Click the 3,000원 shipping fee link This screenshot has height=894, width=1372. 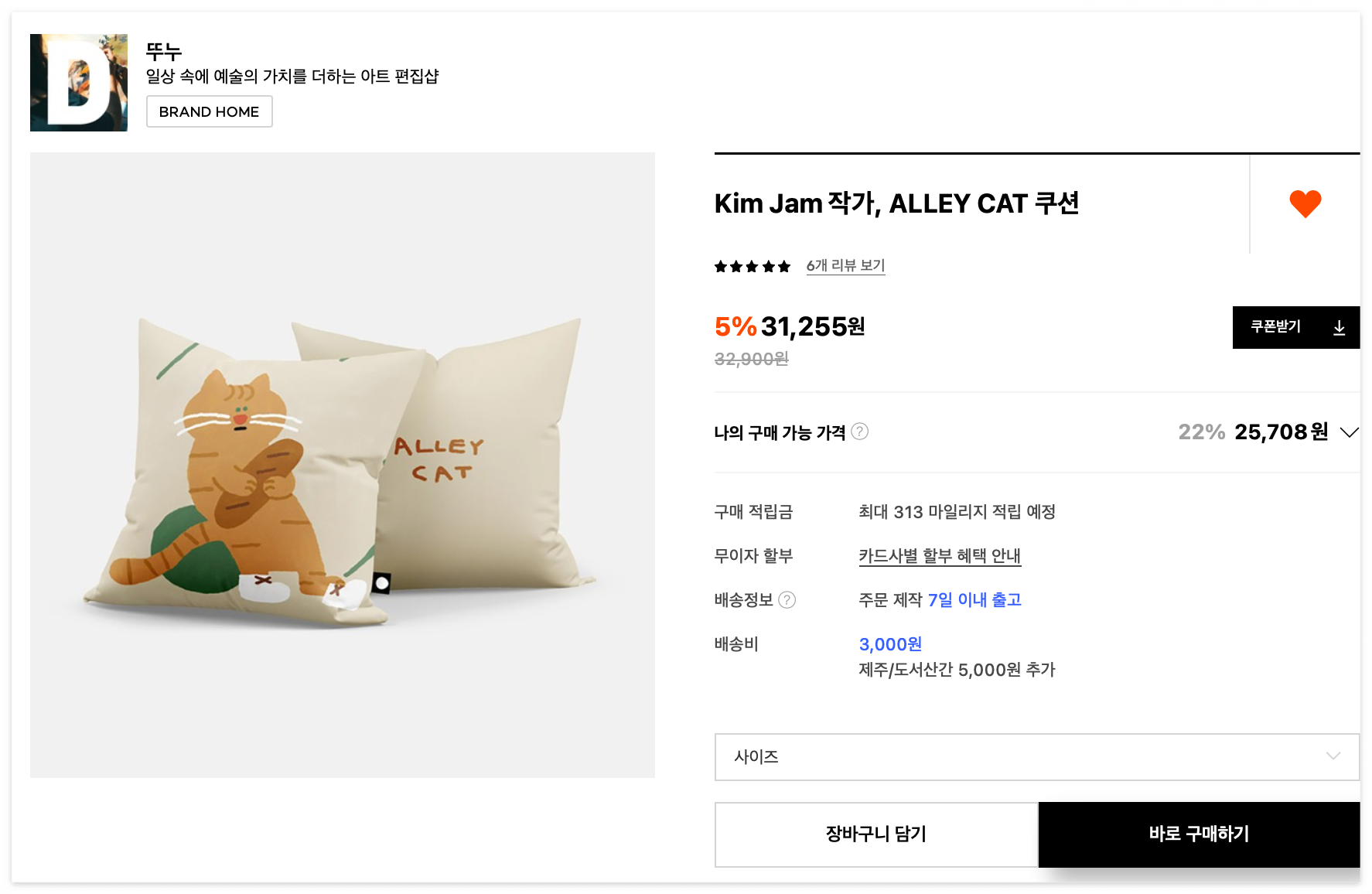(889, 643)
